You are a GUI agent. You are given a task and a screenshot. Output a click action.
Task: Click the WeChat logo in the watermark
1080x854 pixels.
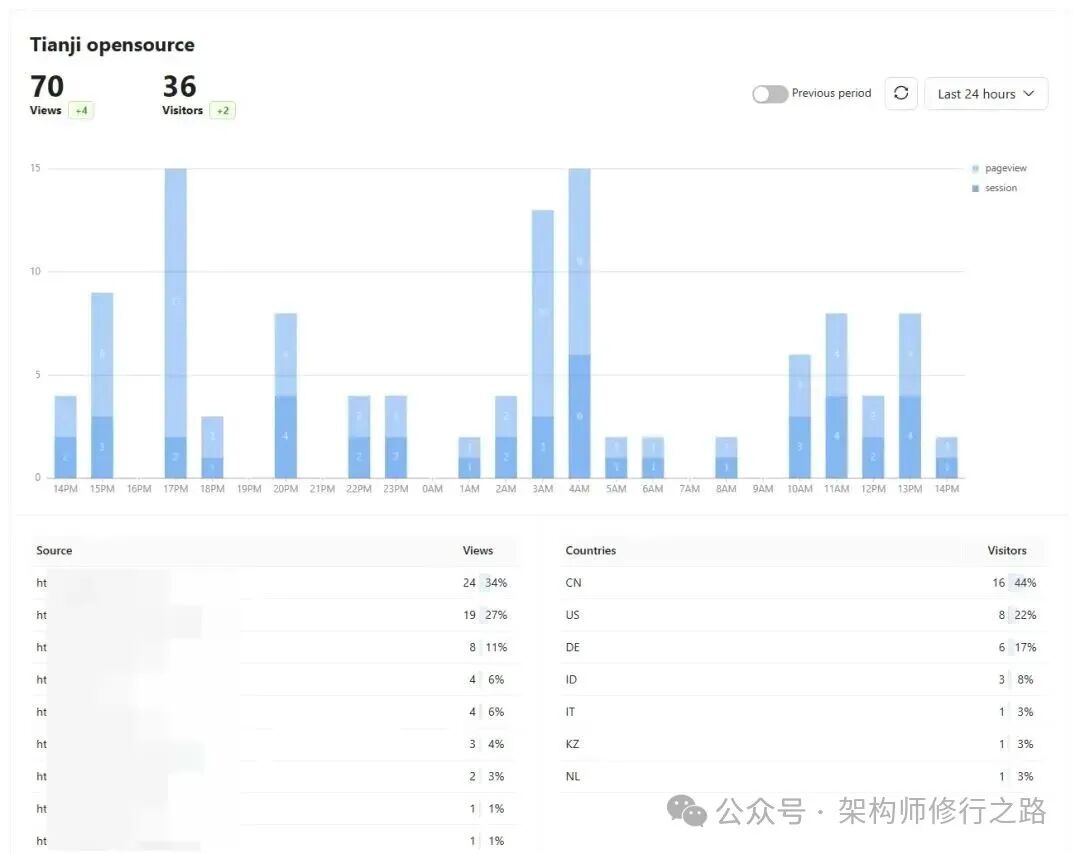pyautogui.click(x=686, y=814)
